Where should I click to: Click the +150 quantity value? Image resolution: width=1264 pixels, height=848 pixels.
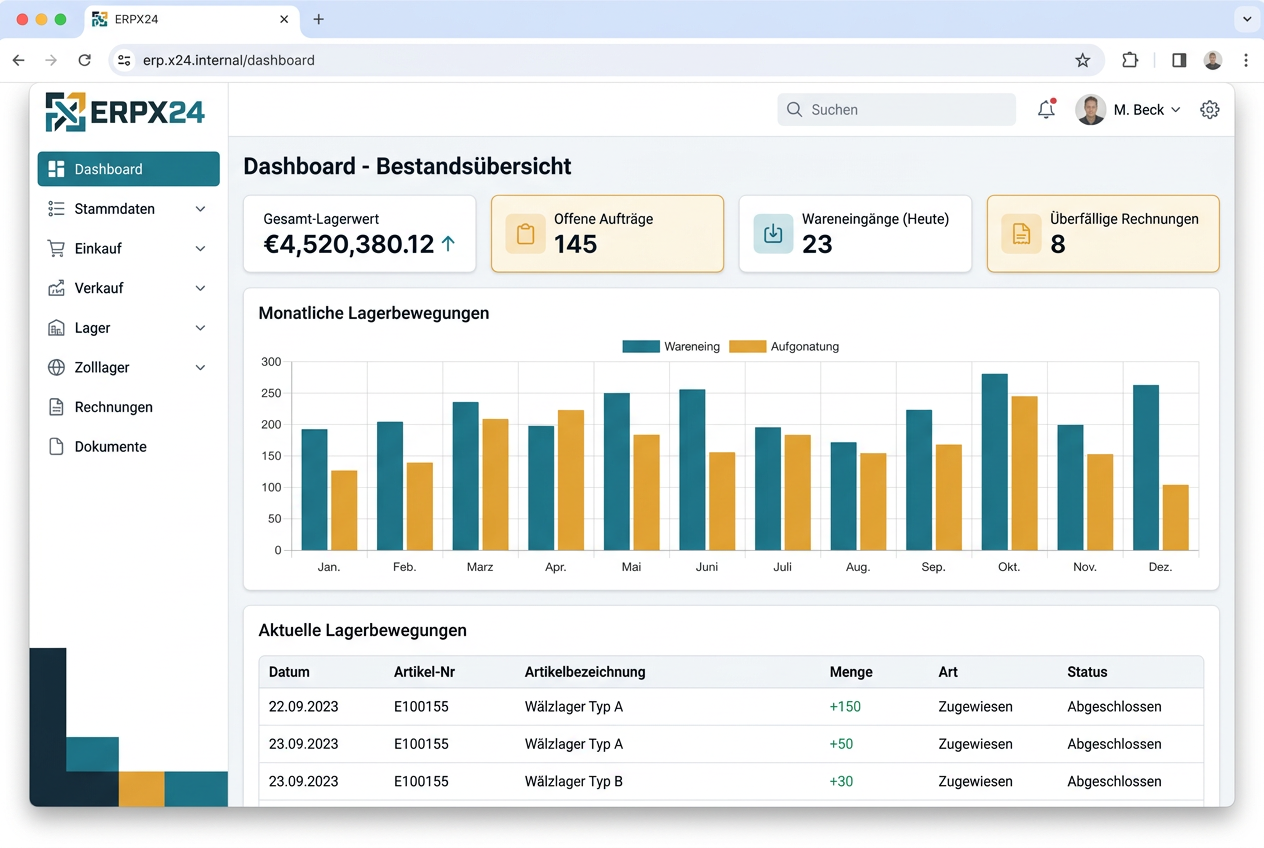pyautogui.click(x=845, y=707)
